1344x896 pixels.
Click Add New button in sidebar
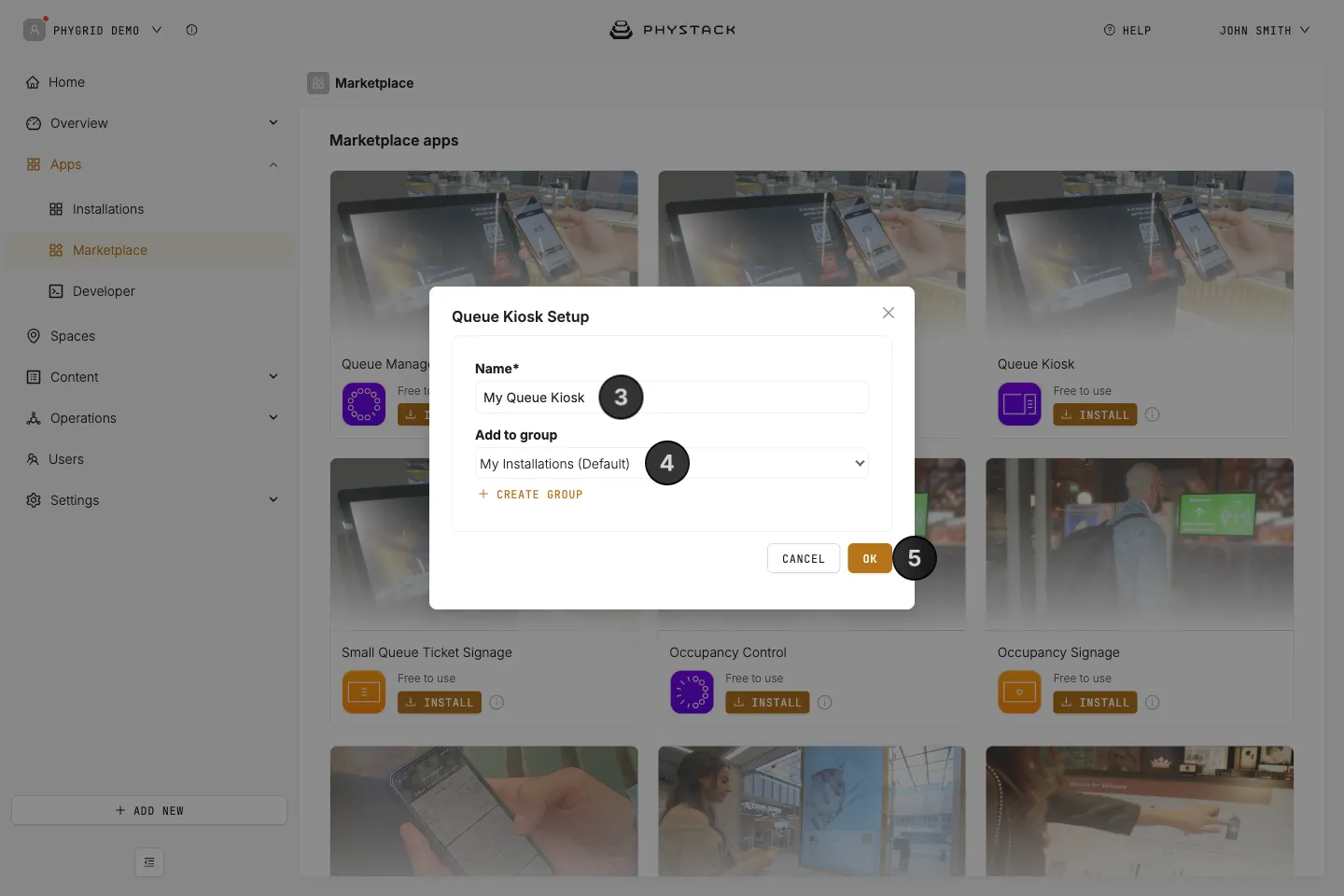pyautogui.click(x=149, y=810)
